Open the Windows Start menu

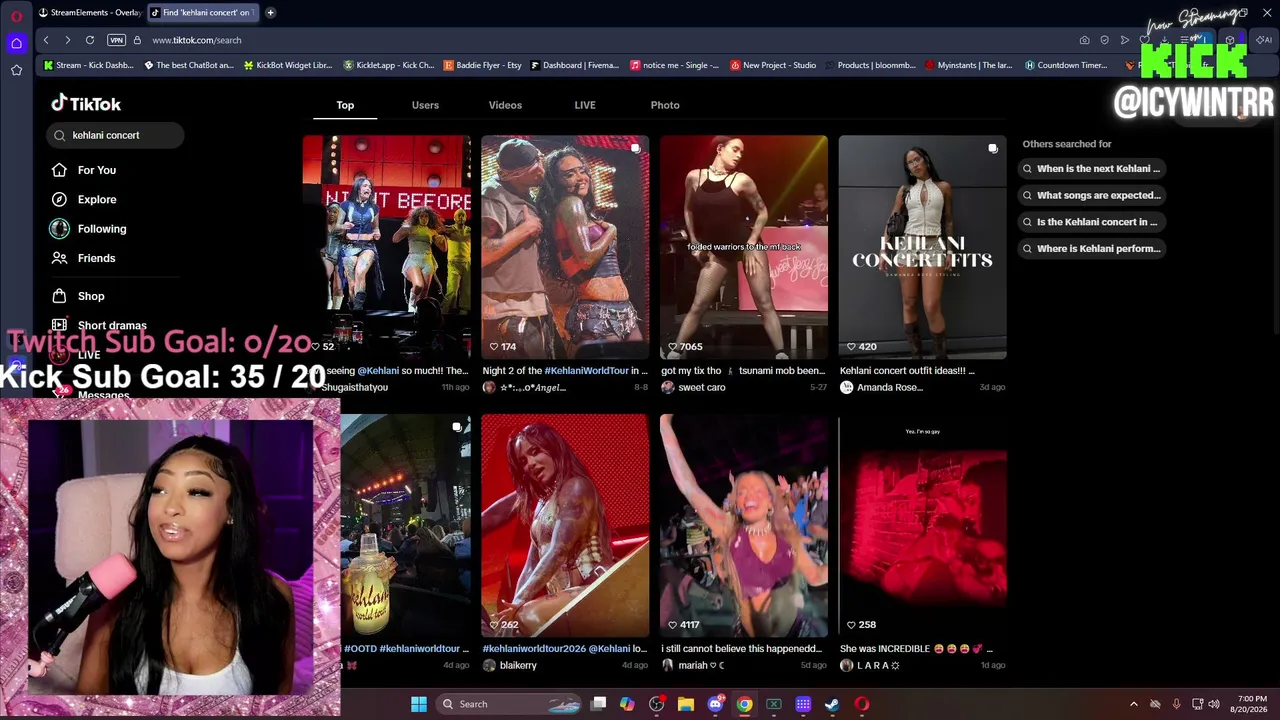point(419,704)
